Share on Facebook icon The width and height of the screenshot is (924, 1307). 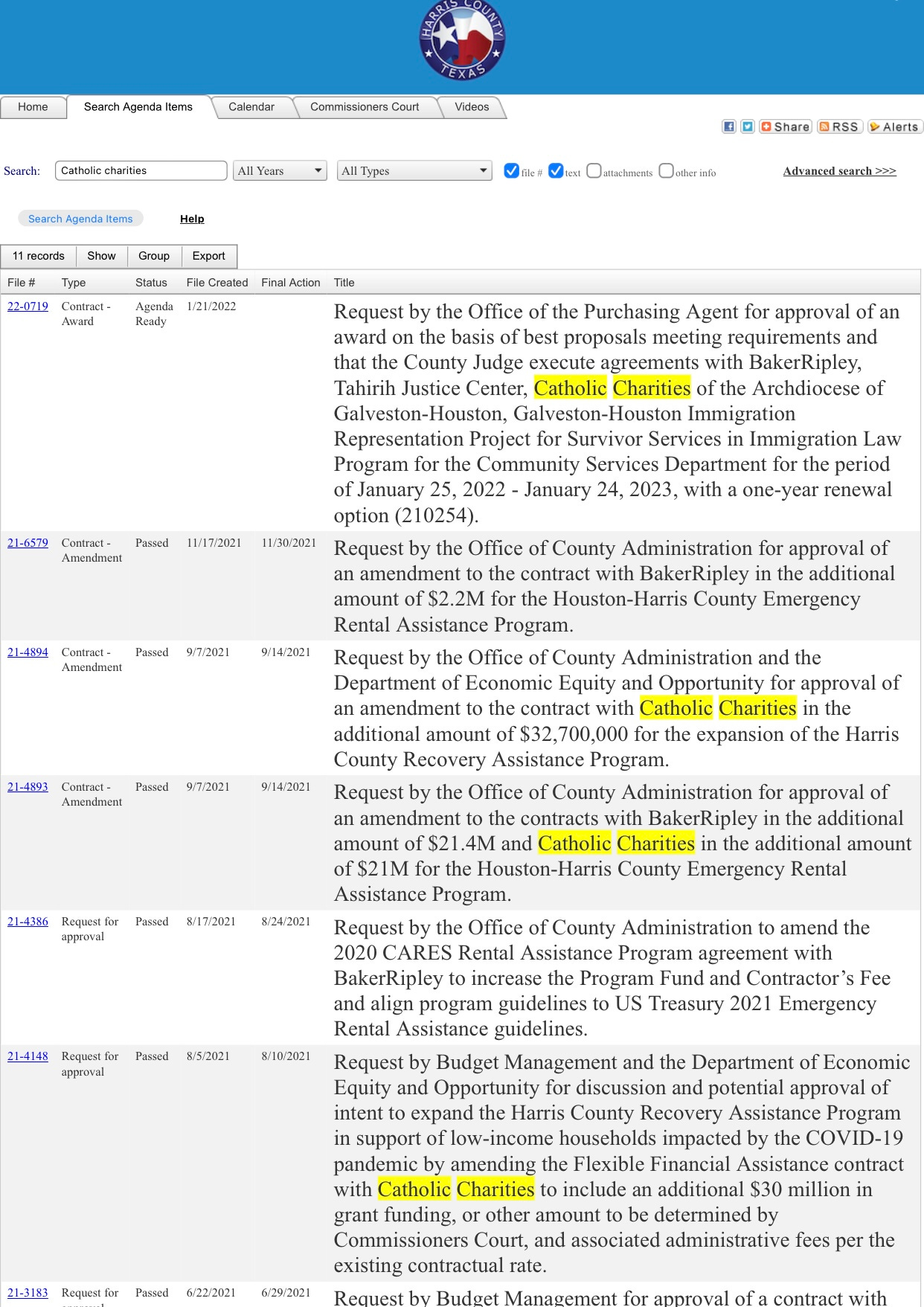coord(729,126)
